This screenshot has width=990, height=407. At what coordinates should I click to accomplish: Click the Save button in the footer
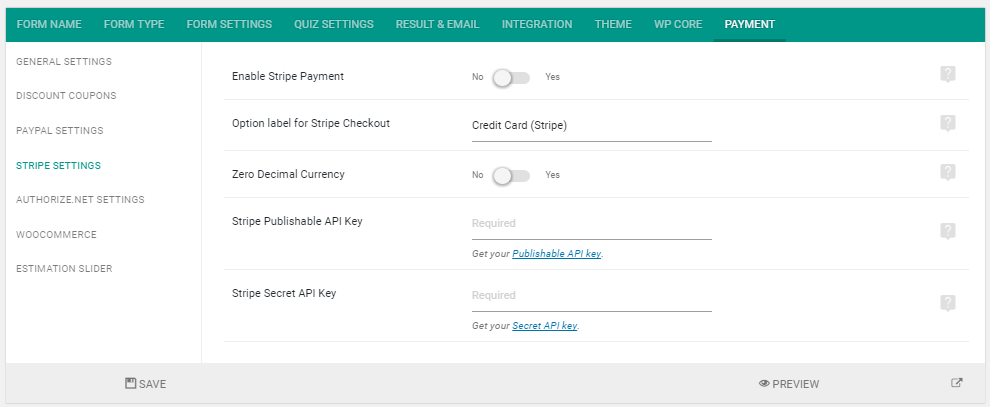(x=146, y=384)
